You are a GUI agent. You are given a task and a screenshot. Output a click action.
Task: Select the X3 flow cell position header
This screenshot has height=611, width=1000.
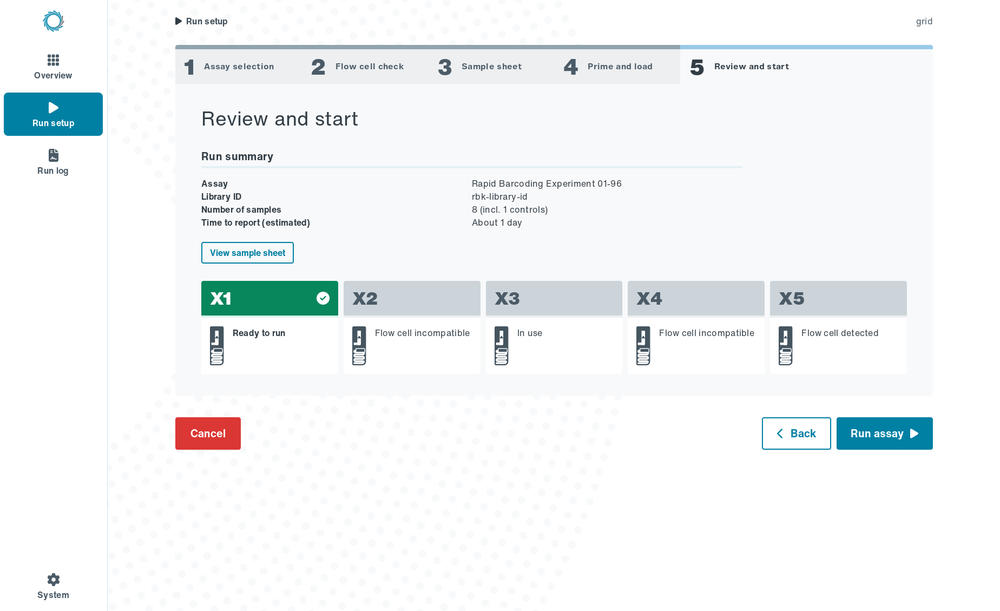[x=554, y=298]
